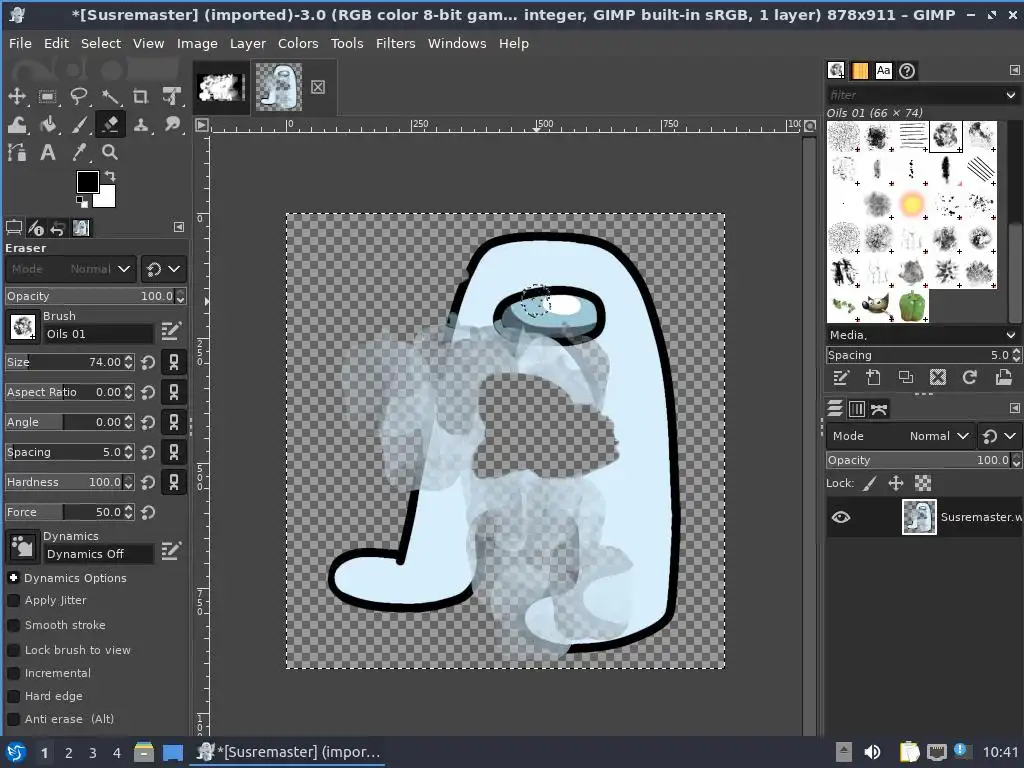Enable Anti erase checkbox
The height and width of the screenshot is (768, 1024).
(13, 719)
